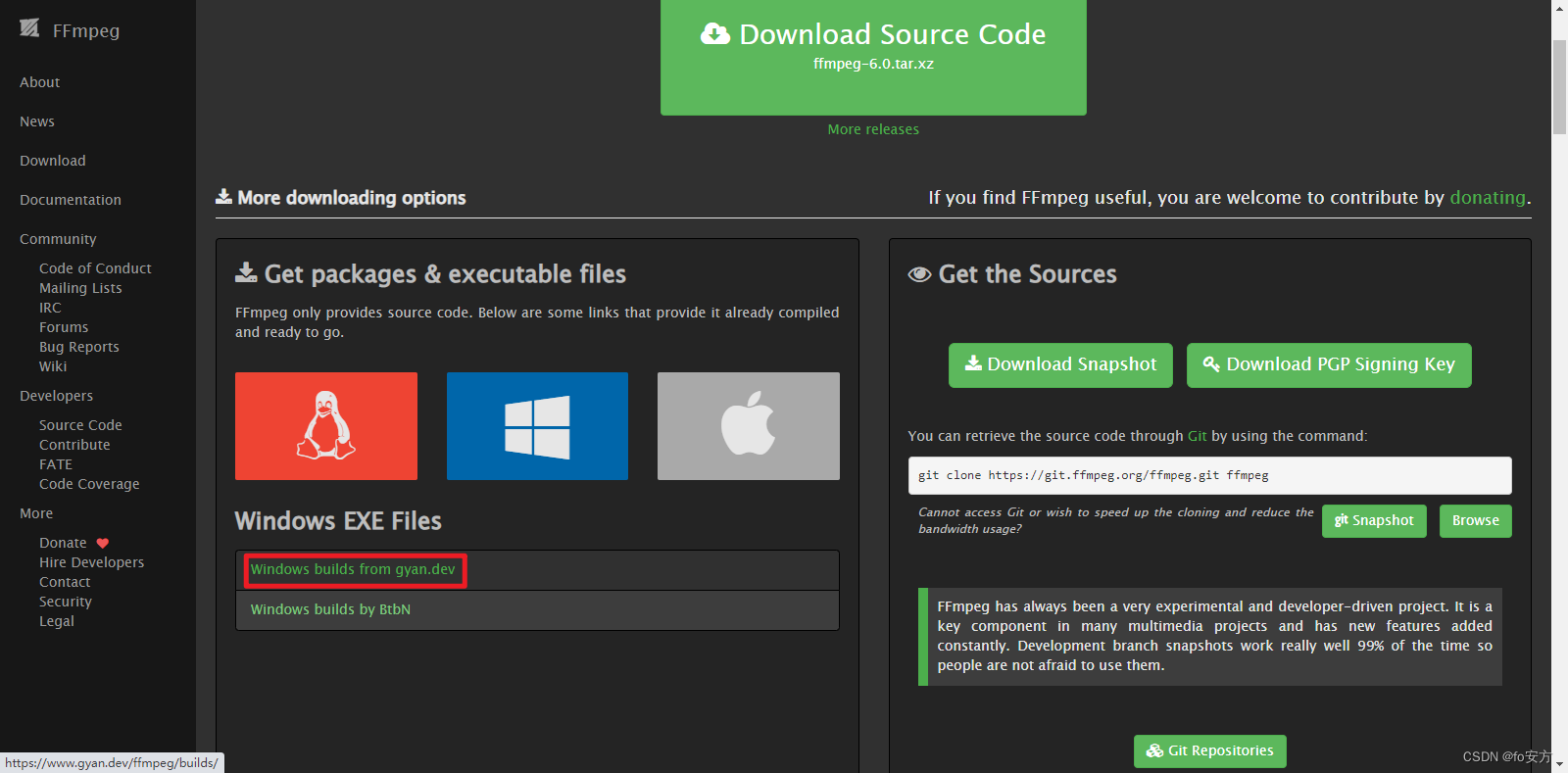Click the git clone command field
Viewport: 1568px width, 773px height.
1209,475
